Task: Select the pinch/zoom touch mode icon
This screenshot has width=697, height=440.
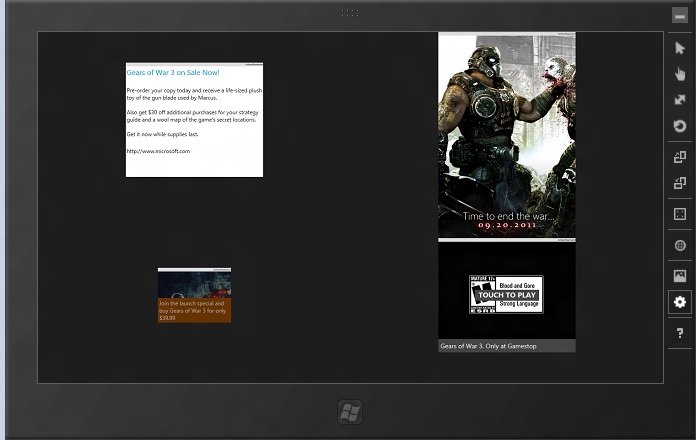Action: tap(680, 100)
